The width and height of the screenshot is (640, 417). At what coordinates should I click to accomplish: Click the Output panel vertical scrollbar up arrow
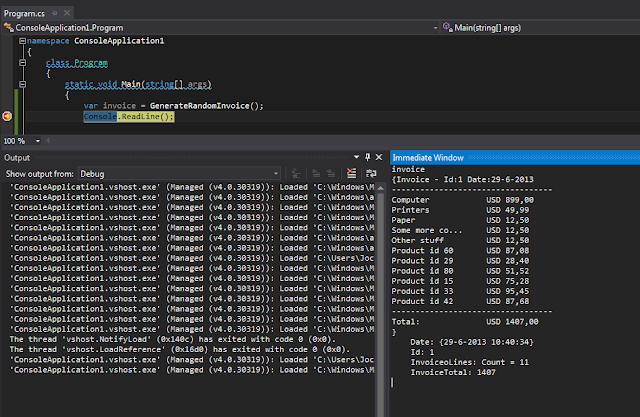coord(380,188)
